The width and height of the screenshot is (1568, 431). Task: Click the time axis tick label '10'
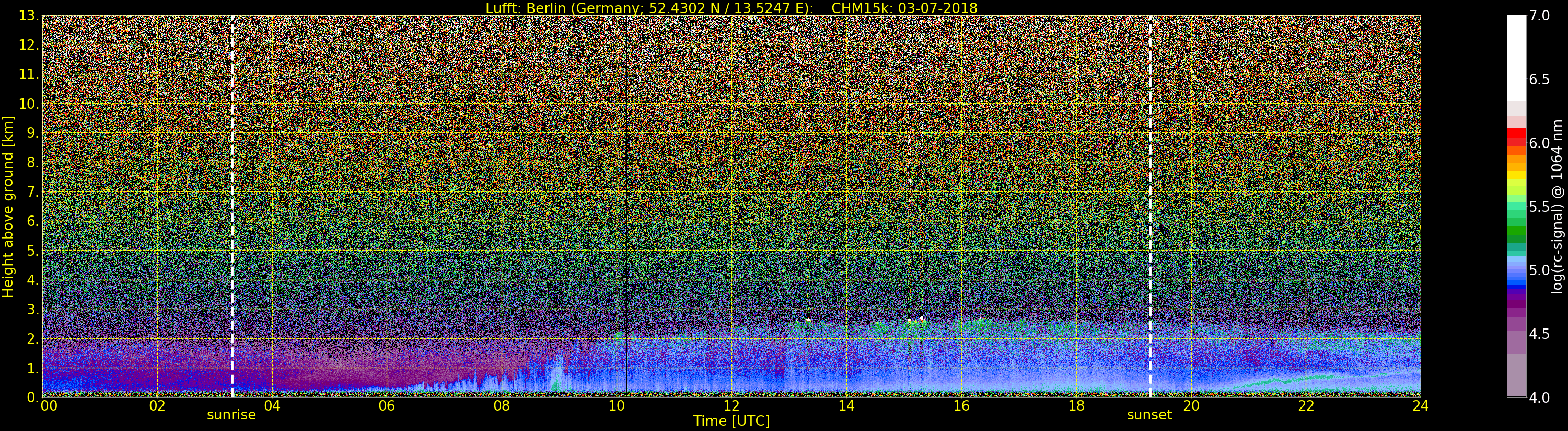click(x=617, y=405)
